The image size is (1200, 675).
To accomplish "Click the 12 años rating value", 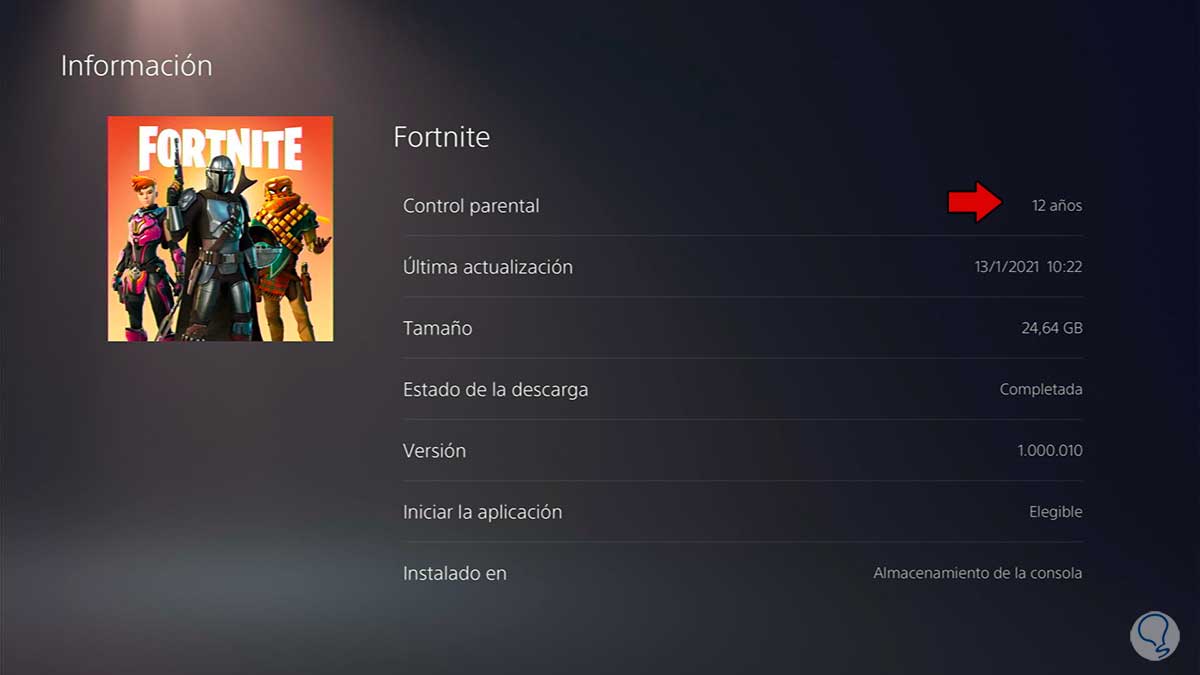I will 1057,206.
